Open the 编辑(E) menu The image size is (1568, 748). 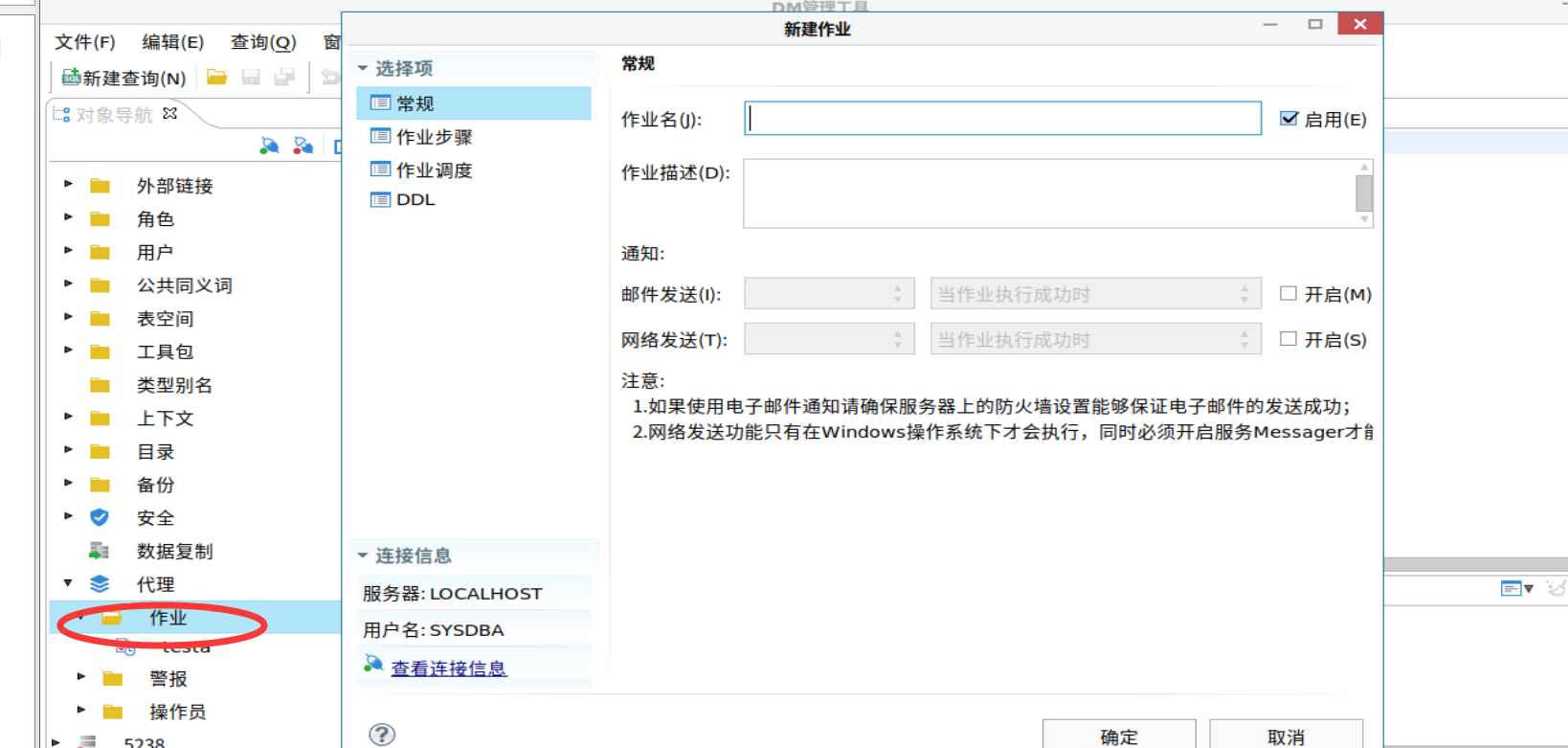(x=173, y=42)
